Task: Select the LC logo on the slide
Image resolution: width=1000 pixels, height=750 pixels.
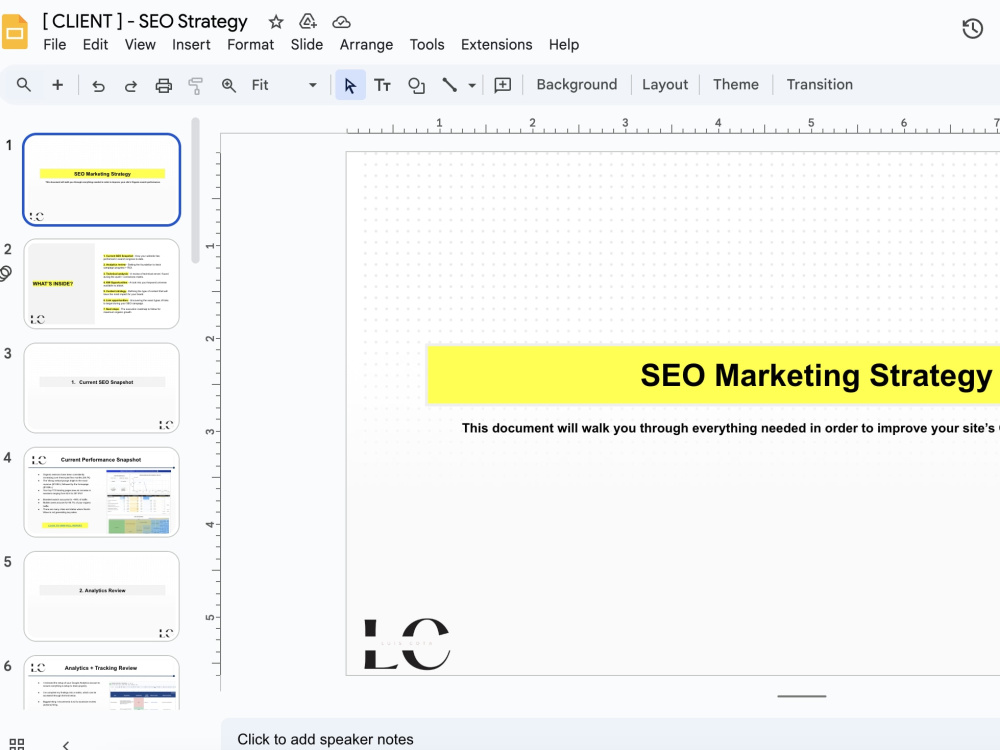Action: pos(407,644)
